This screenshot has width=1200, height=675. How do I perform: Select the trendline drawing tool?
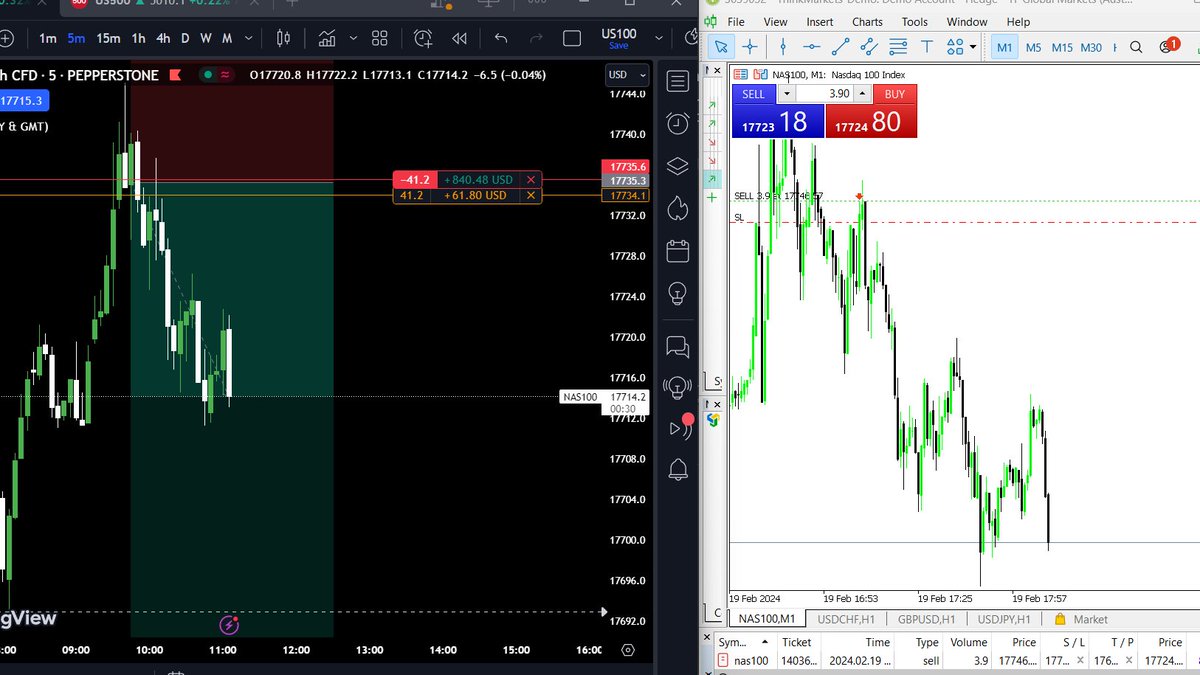tap(840, 47)
